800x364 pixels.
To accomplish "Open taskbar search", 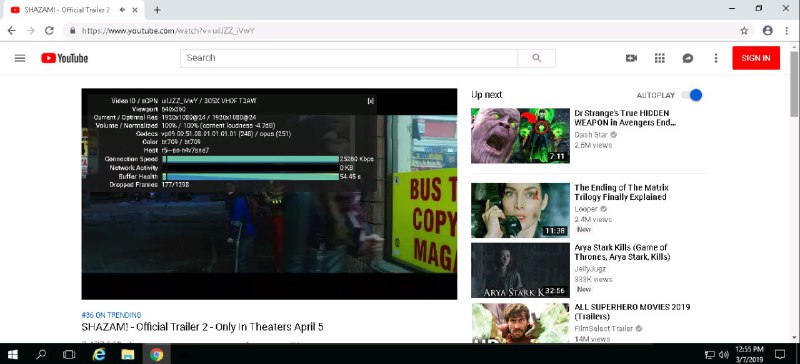I will pyautogui.click(x=41, y=354).
